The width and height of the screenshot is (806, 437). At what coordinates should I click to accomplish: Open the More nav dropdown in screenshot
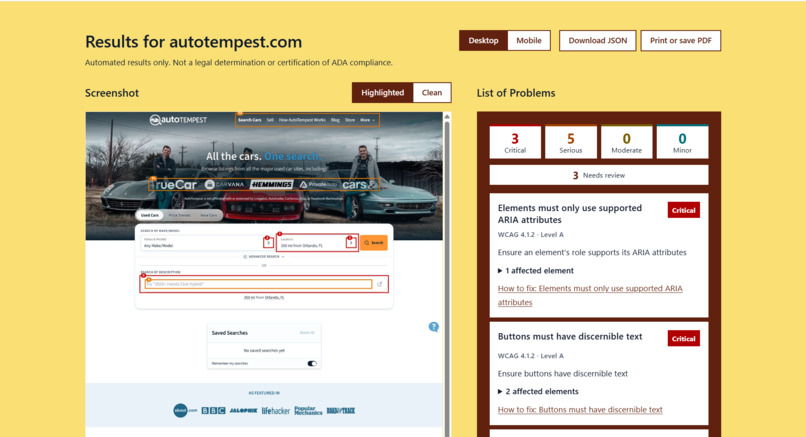click(x=367, y=120)
